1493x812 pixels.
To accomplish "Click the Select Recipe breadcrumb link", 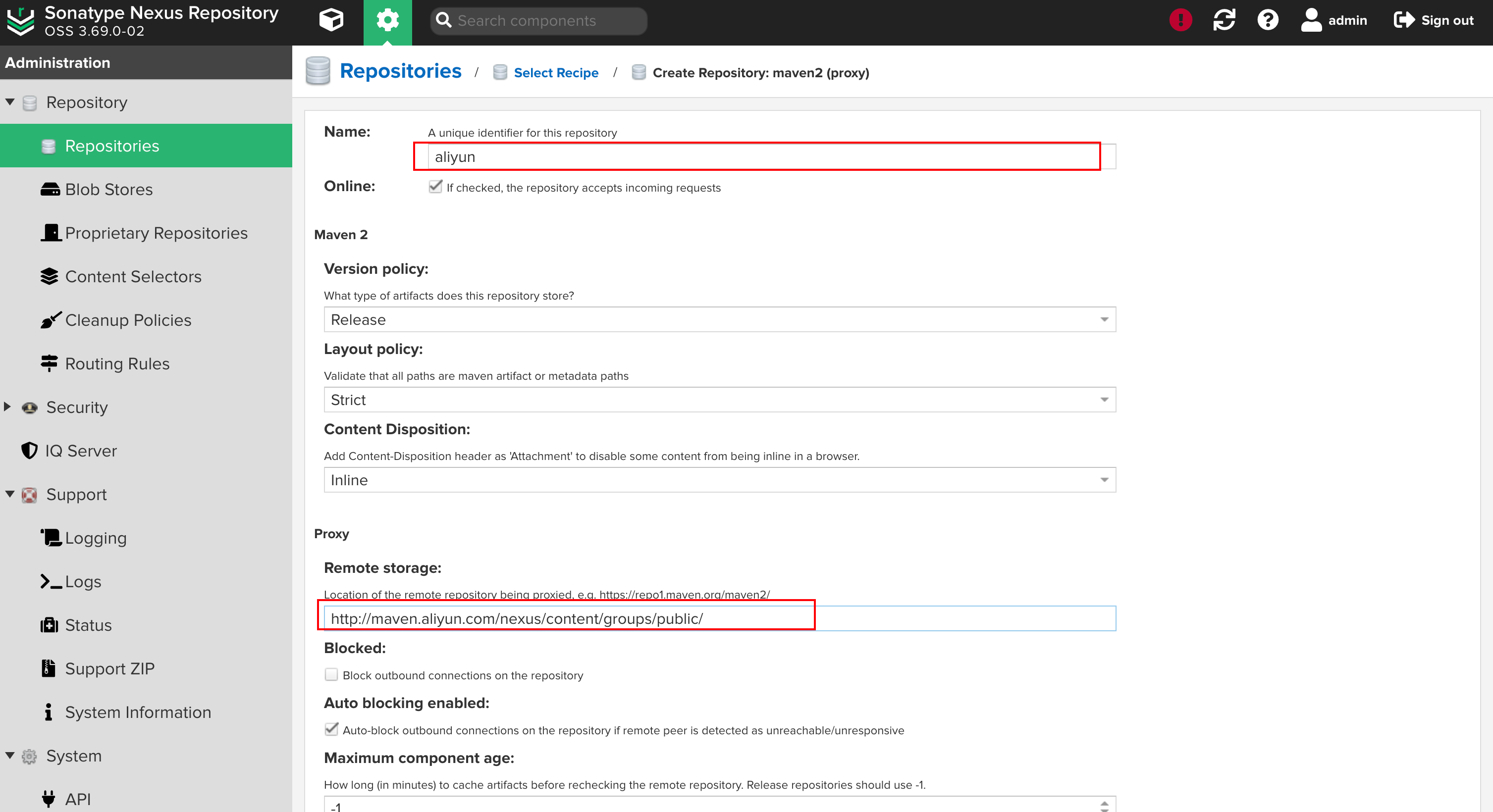I will 555,73.
